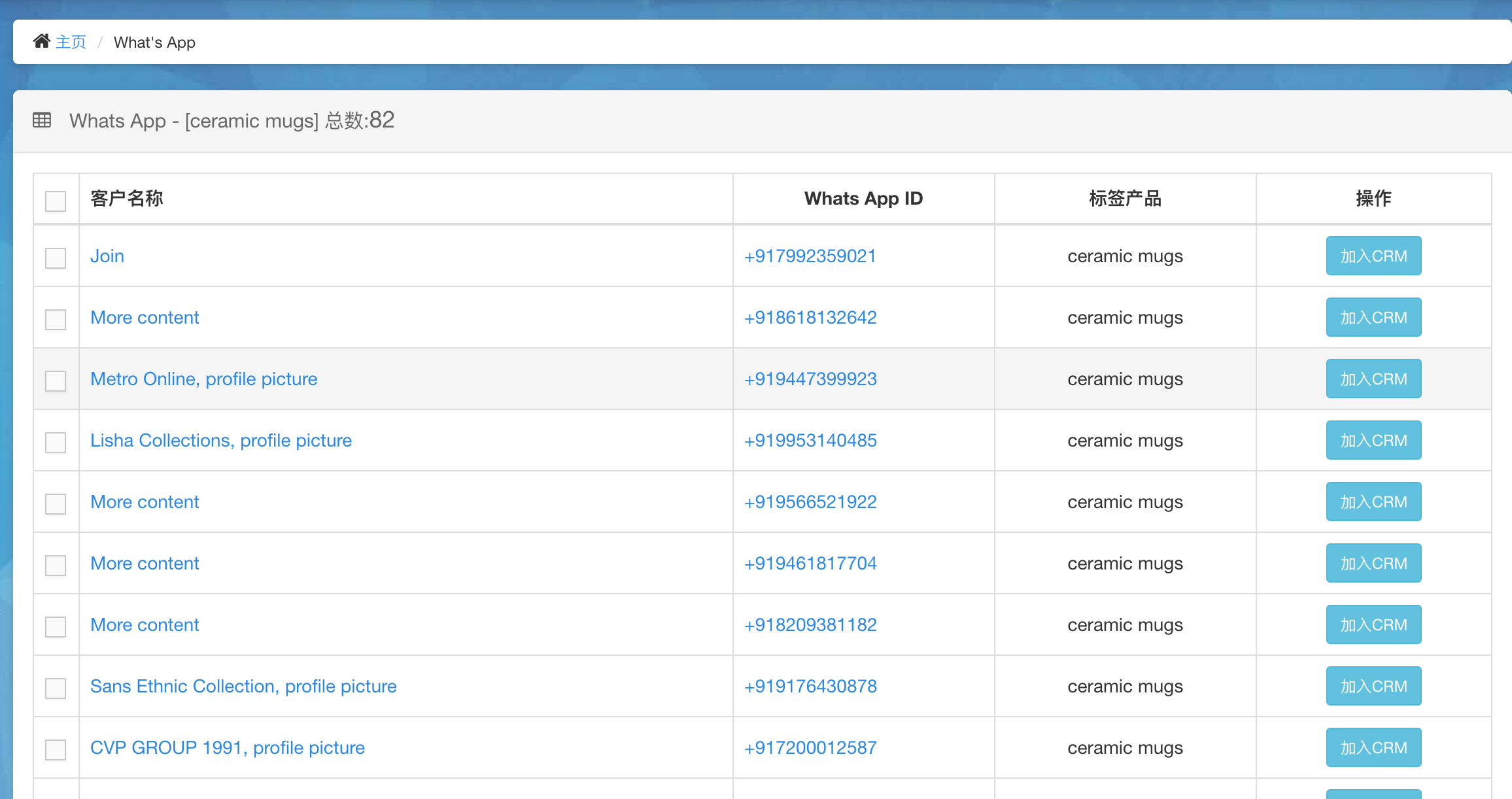Check the CVP GROUP 1991 row checkbox
The width and height of the screenshot is (1512, 799).
pyautogui.click(x=56, y=749)
